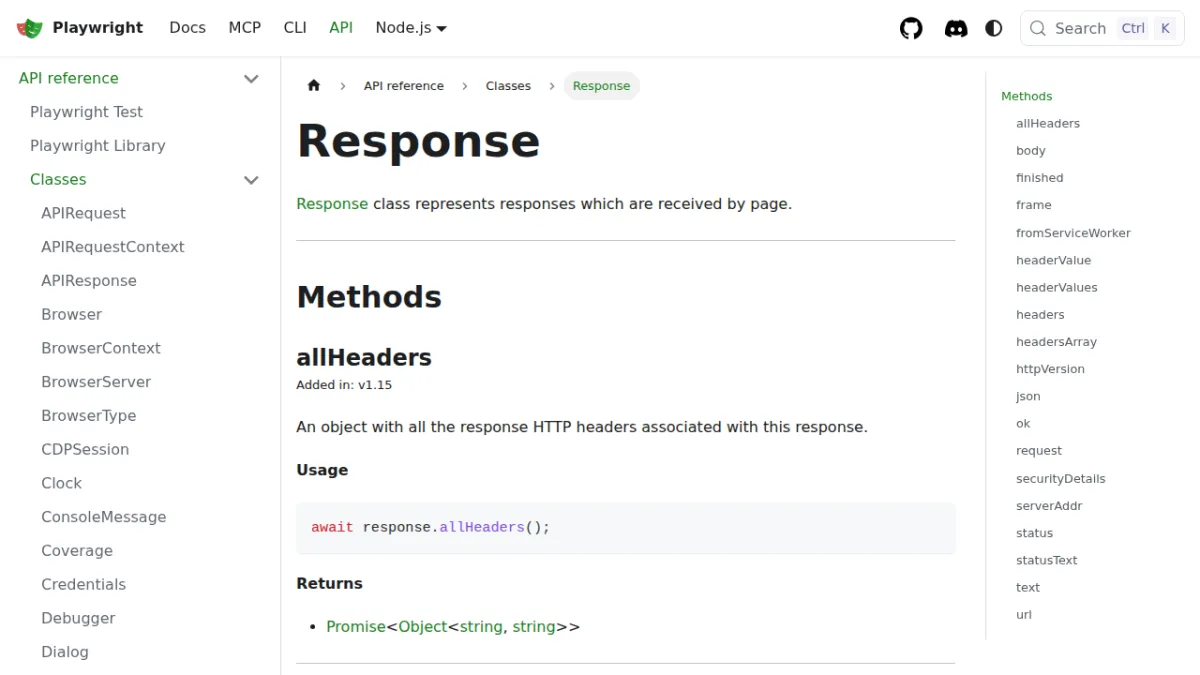Open the Promise return type link
Image resolution: width=1200 pixels, height=675 pixels.
[x=356, y=627]
